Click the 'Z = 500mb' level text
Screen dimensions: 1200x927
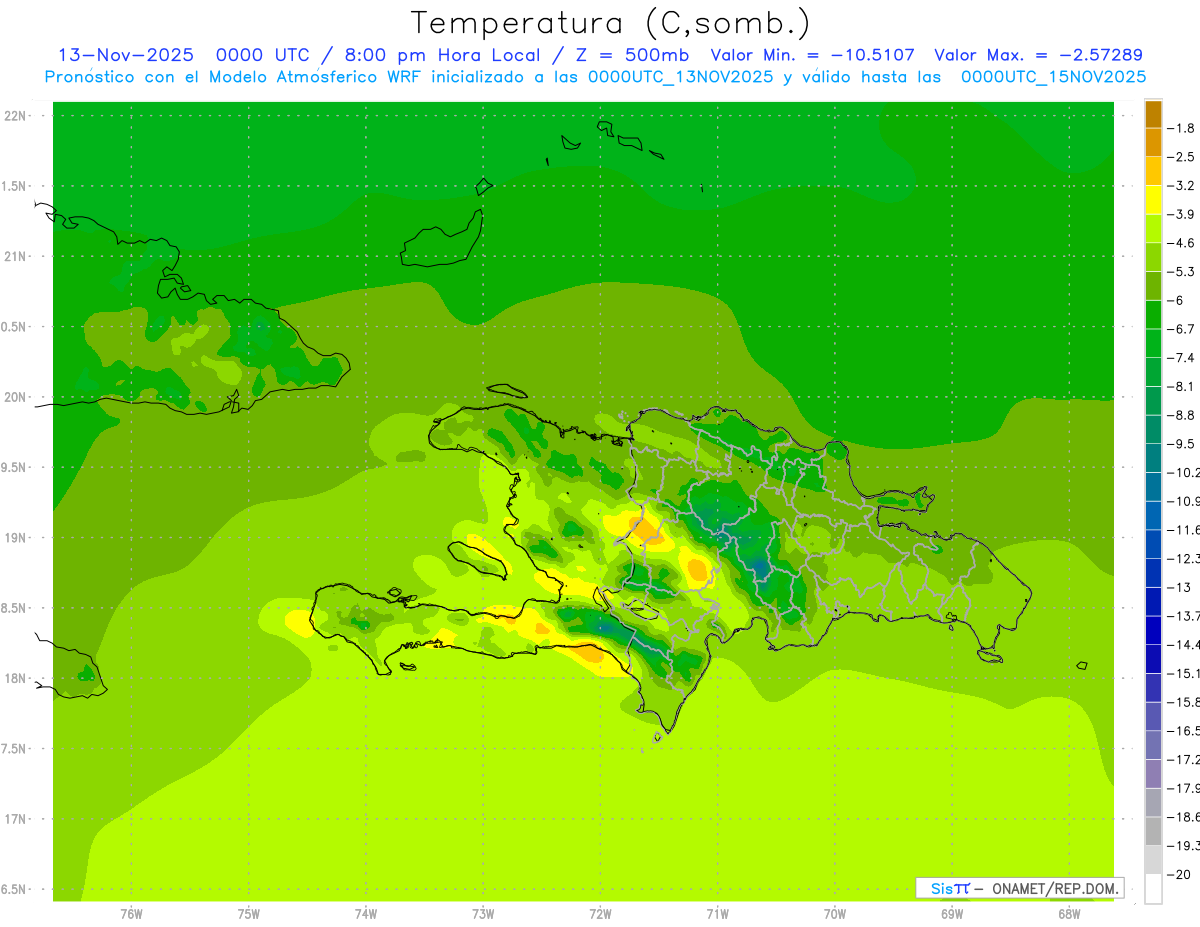631,55
